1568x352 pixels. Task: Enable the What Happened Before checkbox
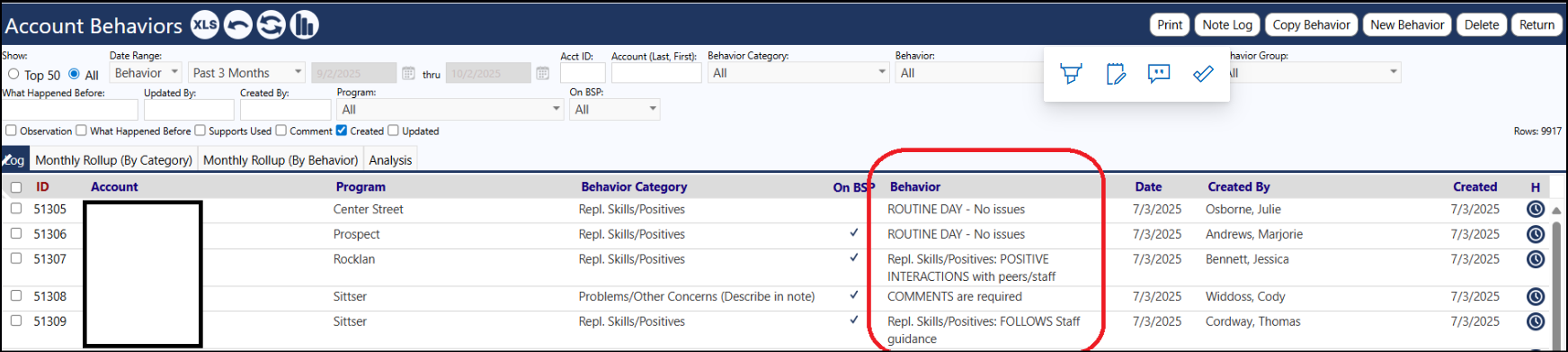tap(81, 131)
